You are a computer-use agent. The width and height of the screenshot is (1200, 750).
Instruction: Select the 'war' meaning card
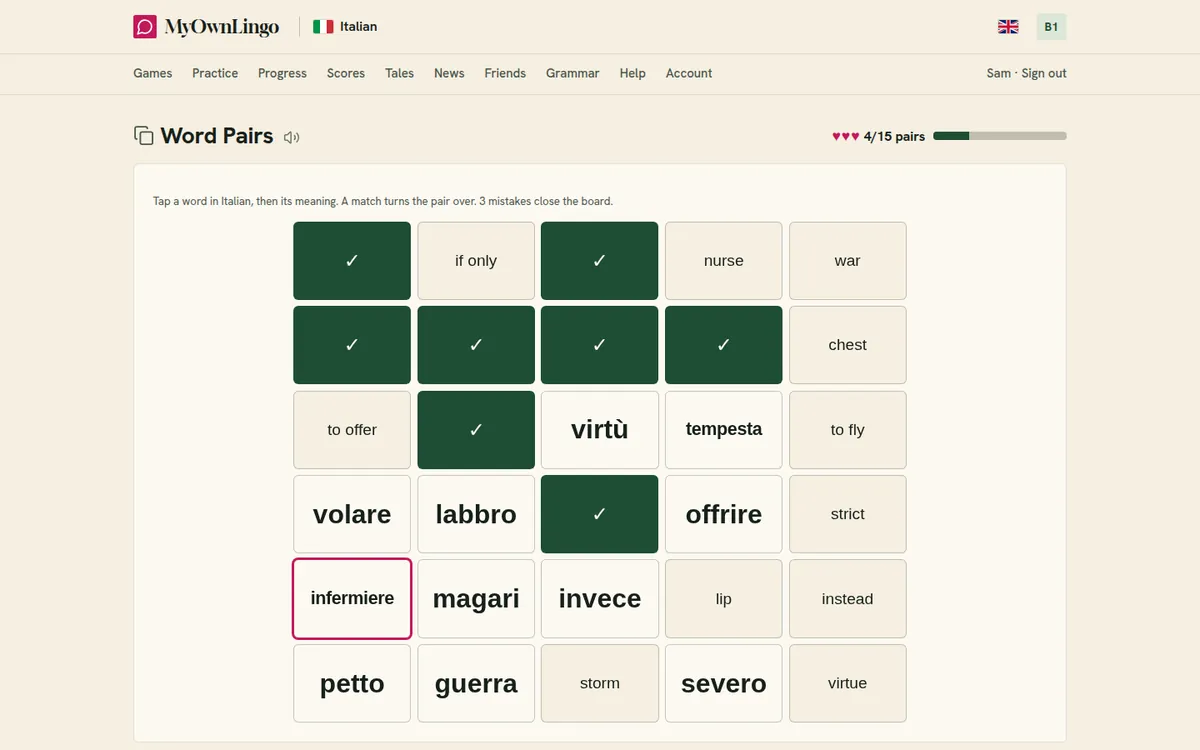pyautogui.click(x=848, y=261)
